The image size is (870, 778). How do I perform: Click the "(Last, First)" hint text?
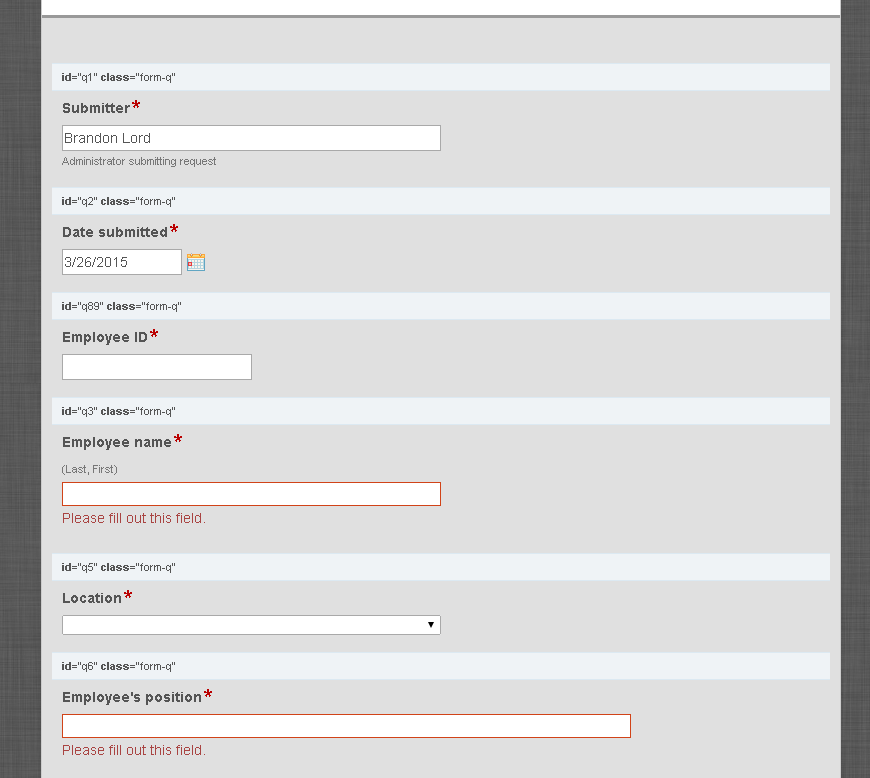pos(90,469)
